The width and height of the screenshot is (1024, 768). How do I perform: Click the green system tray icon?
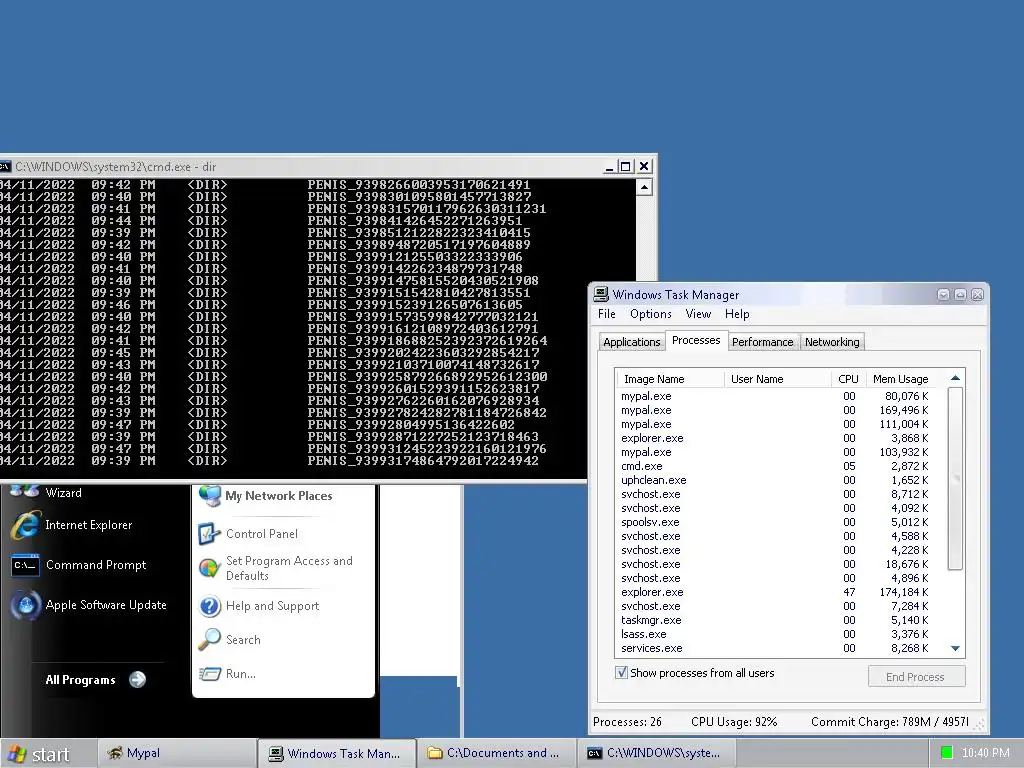946,752
